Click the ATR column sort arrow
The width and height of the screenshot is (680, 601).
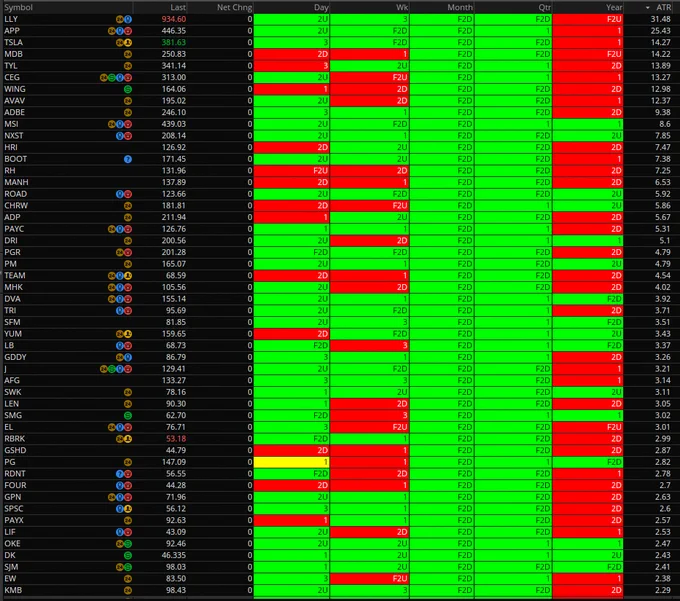click(x=647, y=7)
